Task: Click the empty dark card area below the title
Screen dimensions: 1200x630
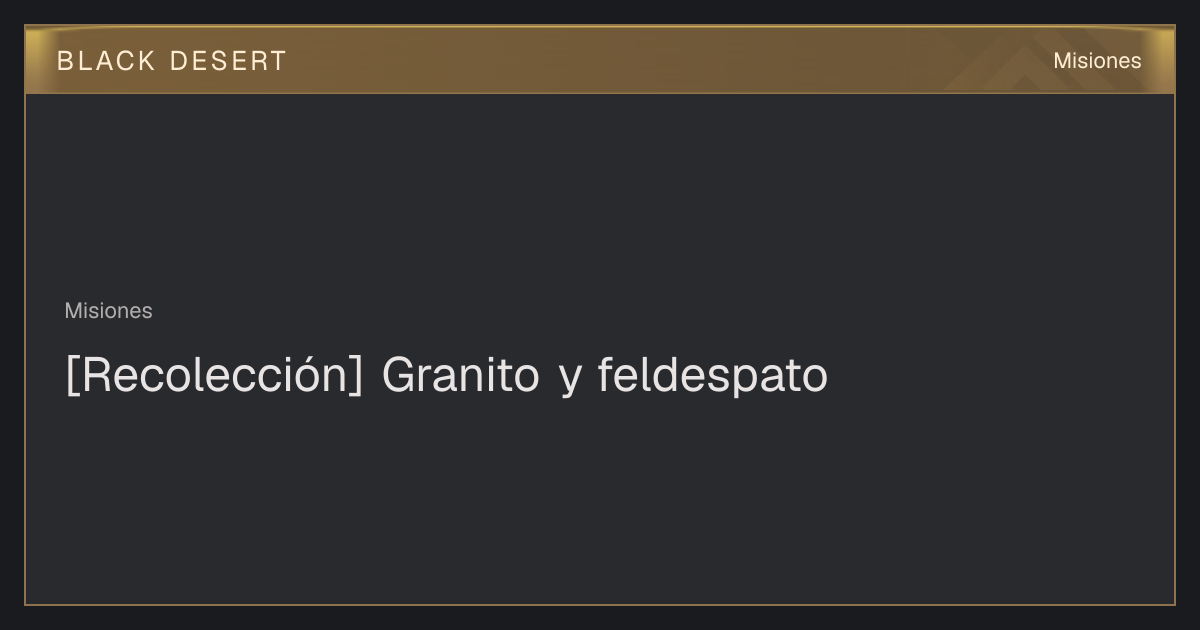Action: pos(600,500)
